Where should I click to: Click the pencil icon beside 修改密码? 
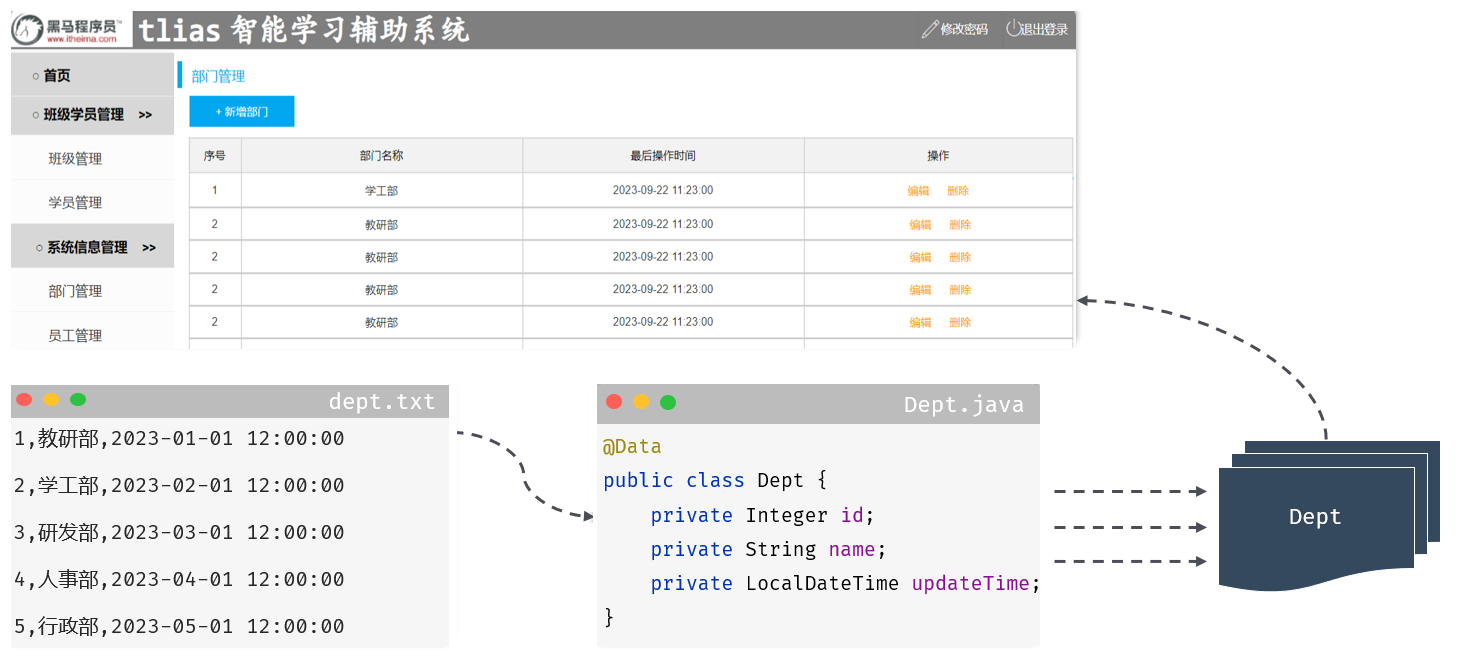[x=929, y=29]
